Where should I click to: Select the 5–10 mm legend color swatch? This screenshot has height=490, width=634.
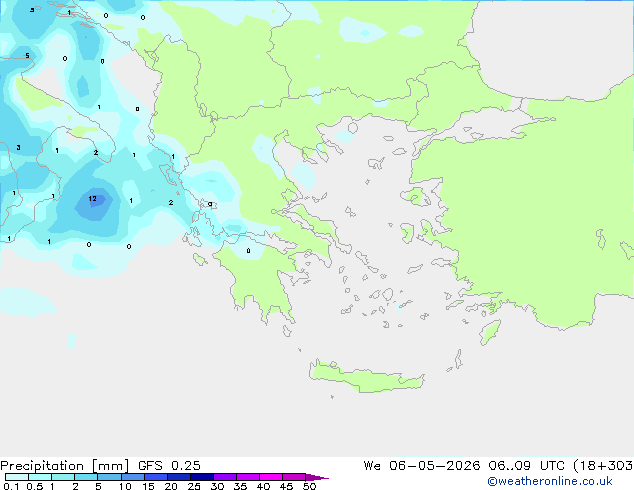[x=110, y=477]
